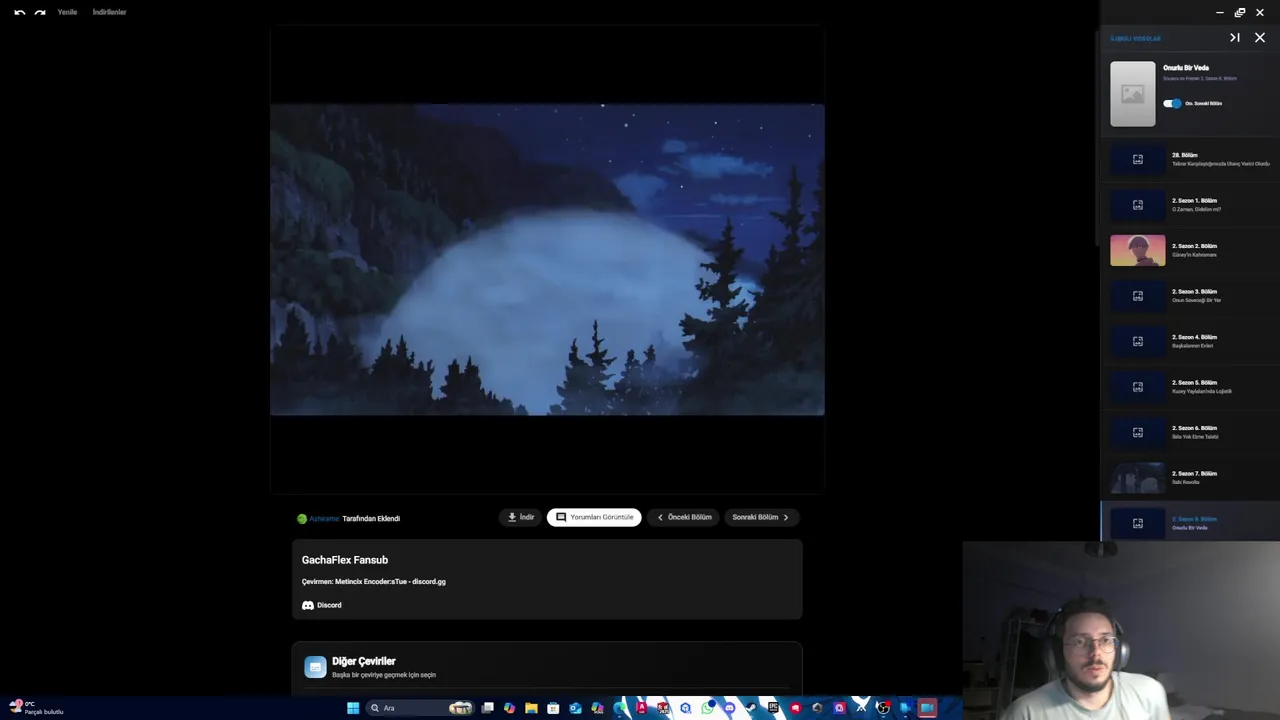Open the Ashirame uploader profile link
1280x720 pixels.
(324, 519)
